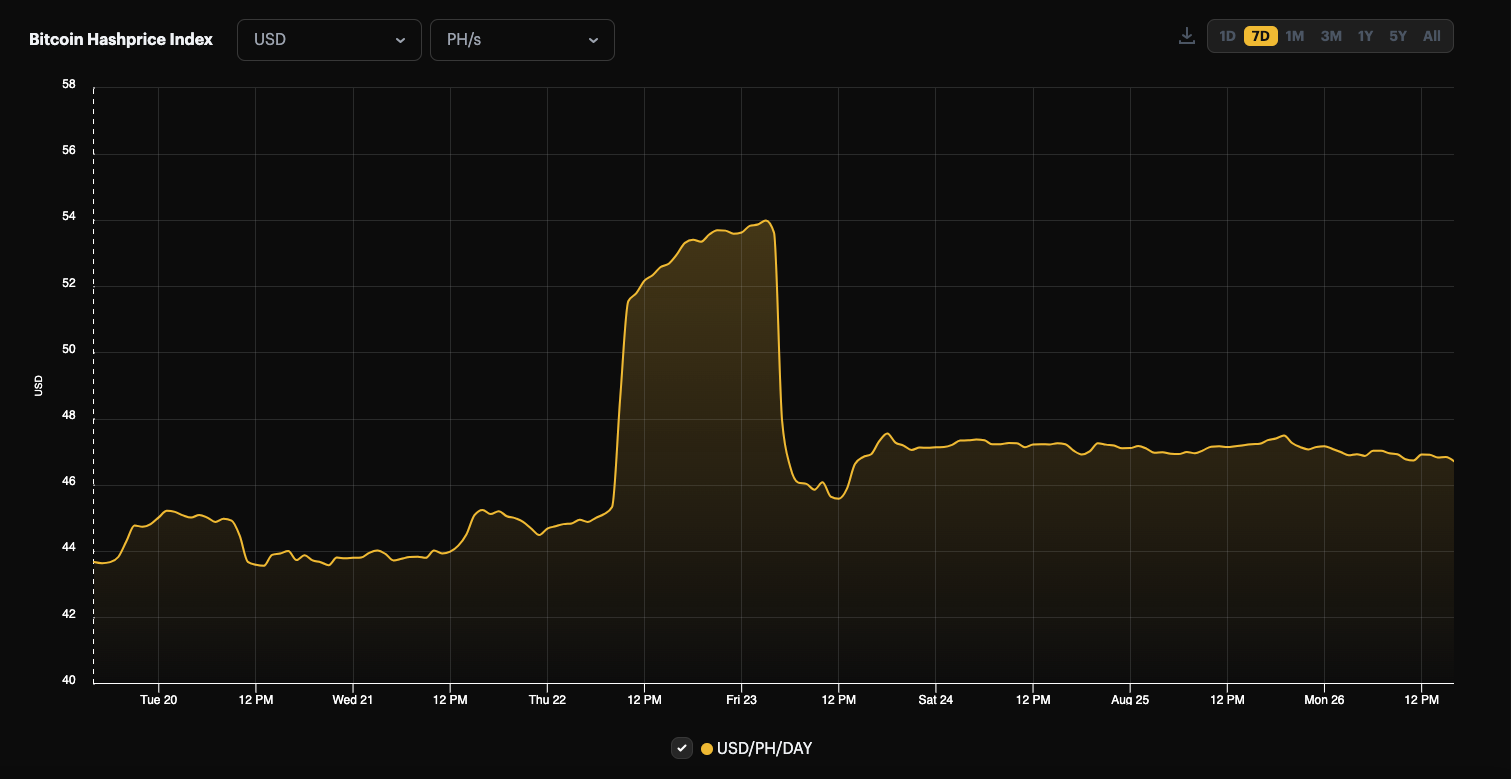The width and height of the screenshot is (1511, 779).
Task: Click the download chart data icon
Action: tap(1187, 35)
